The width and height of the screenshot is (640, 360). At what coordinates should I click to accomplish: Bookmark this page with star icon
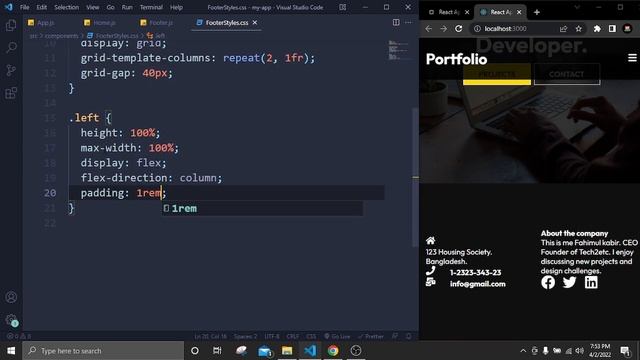pos(578,29)
